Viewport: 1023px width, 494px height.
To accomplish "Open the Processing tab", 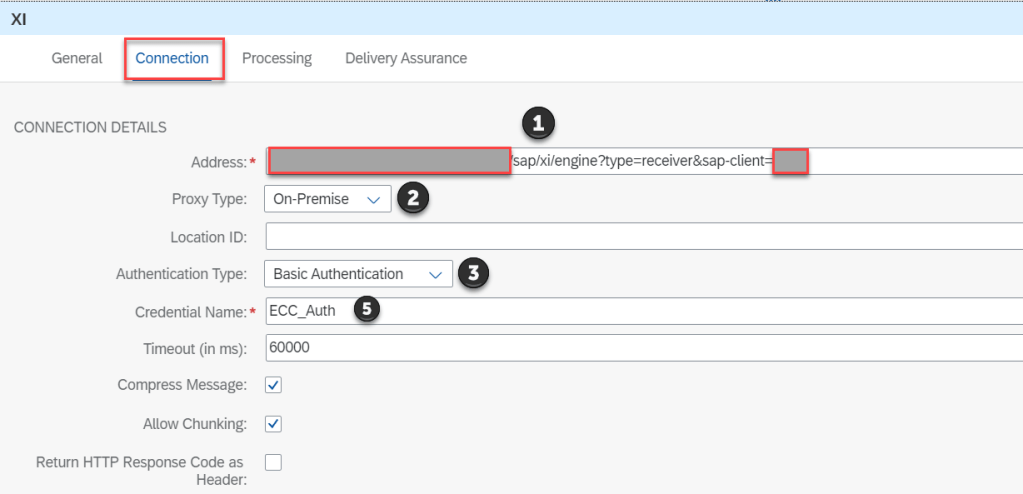I will (x=277, y=58).
